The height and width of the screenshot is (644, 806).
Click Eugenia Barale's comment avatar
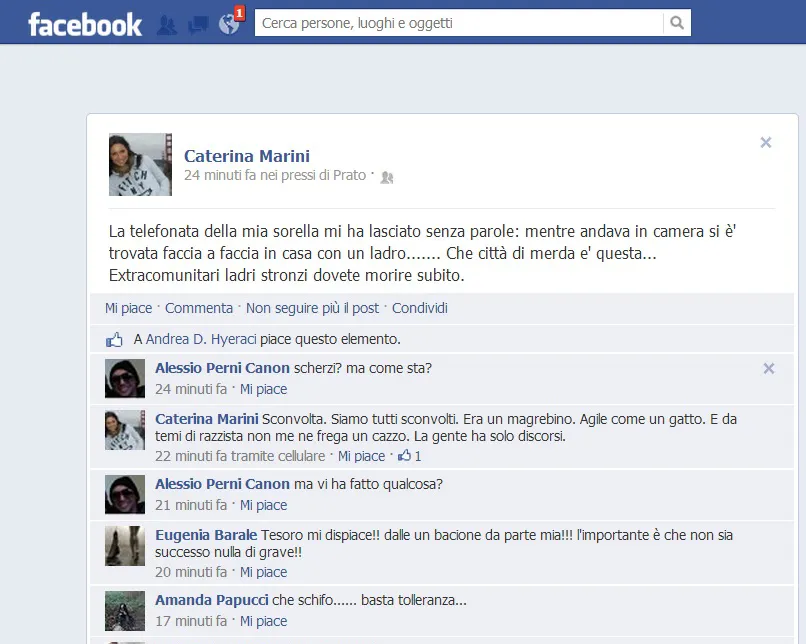pos(125,546)
